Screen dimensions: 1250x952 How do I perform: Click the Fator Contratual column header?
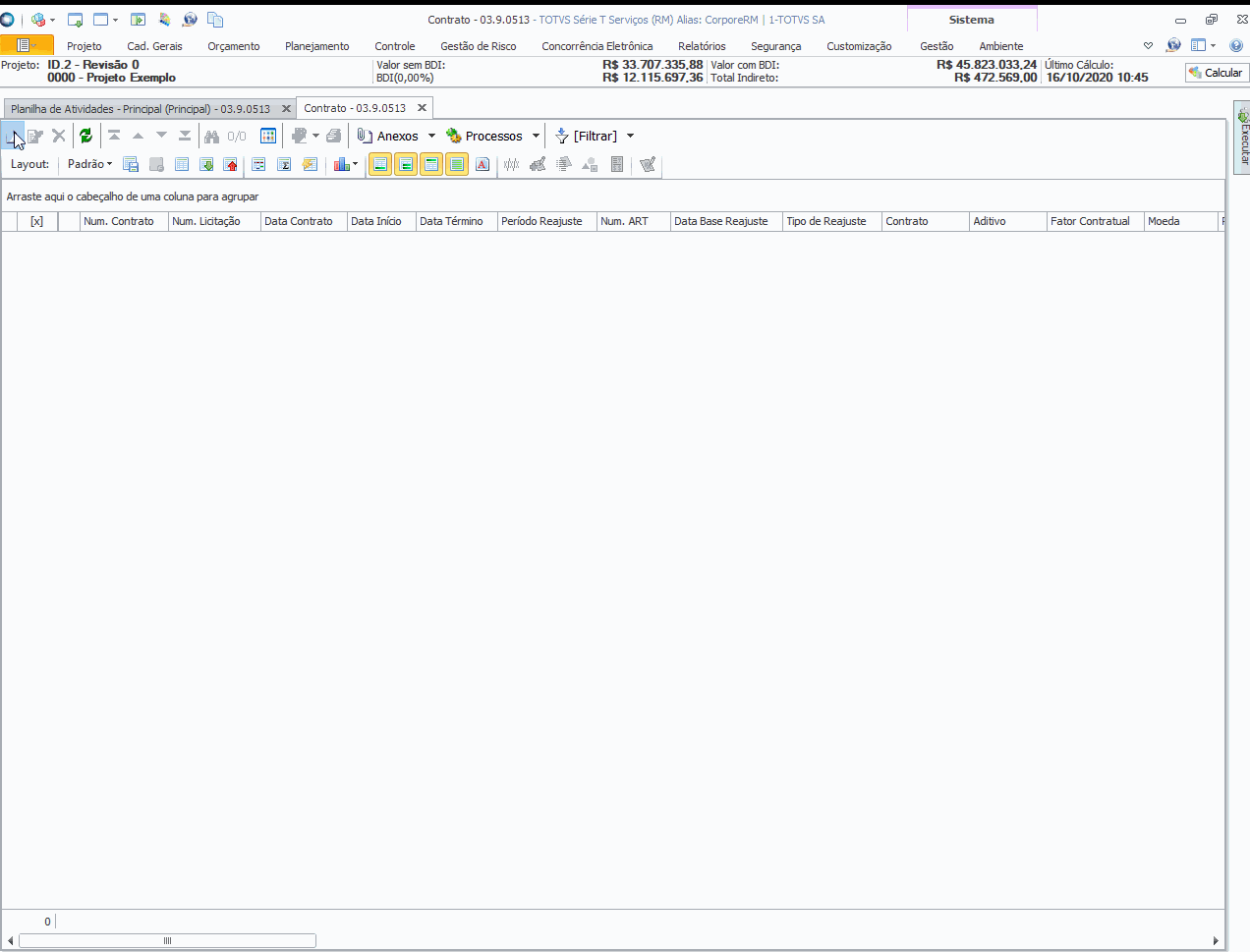pos(1096,222)
